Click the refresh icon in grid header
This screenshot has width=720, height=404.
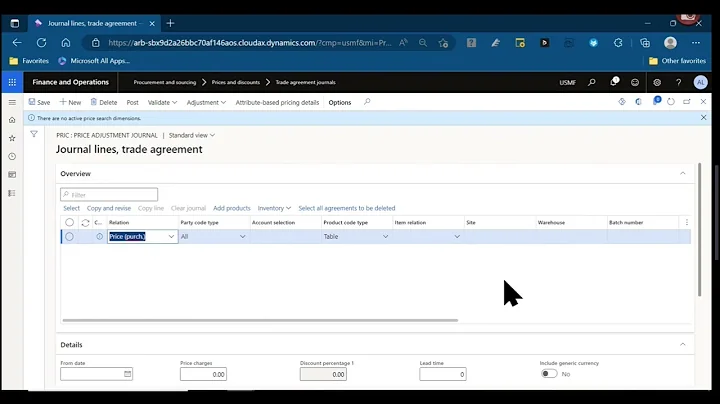click(85, 223)
